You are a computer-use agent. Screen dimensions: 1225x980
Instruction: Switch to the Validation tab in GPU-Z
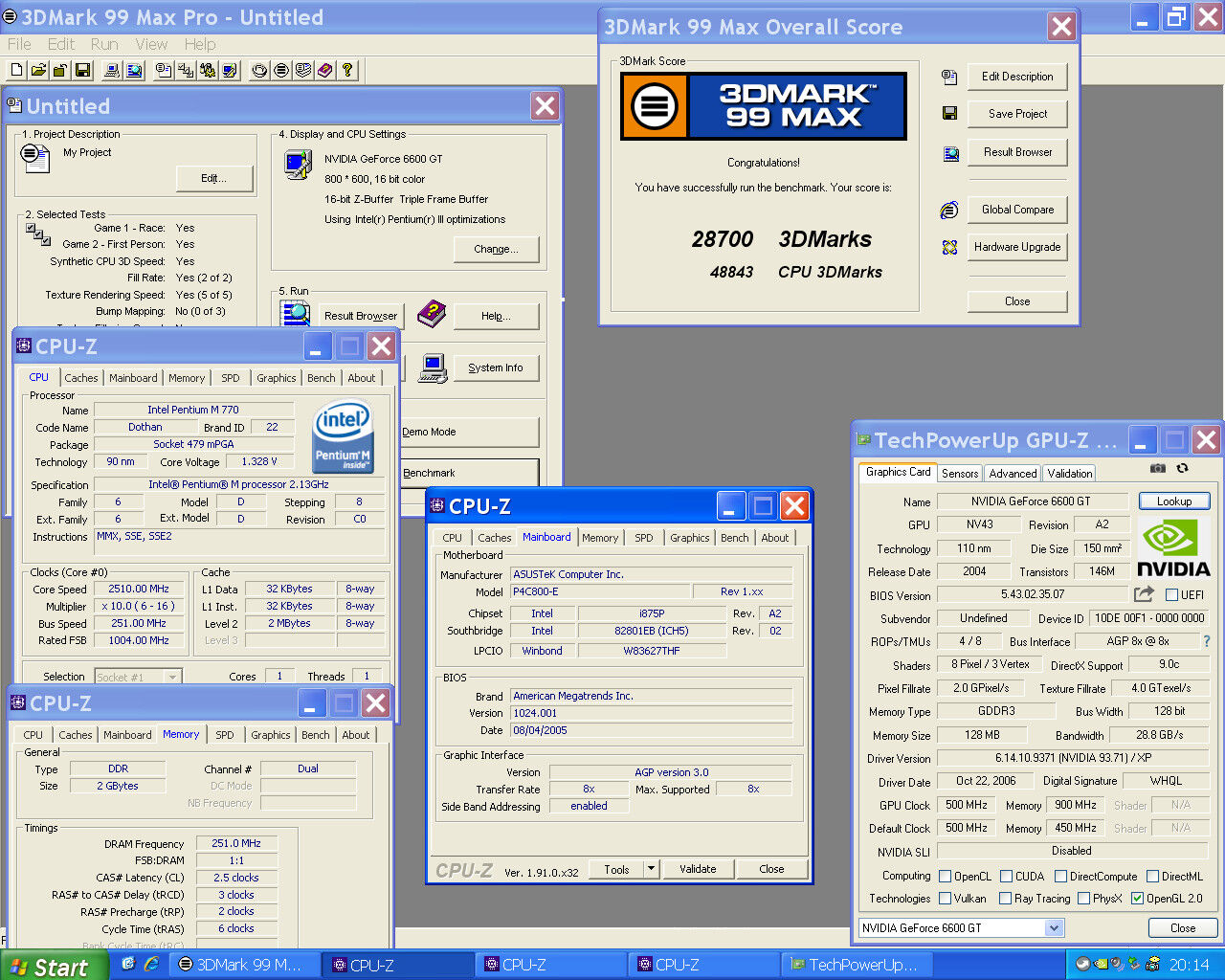pos(1069,474)
